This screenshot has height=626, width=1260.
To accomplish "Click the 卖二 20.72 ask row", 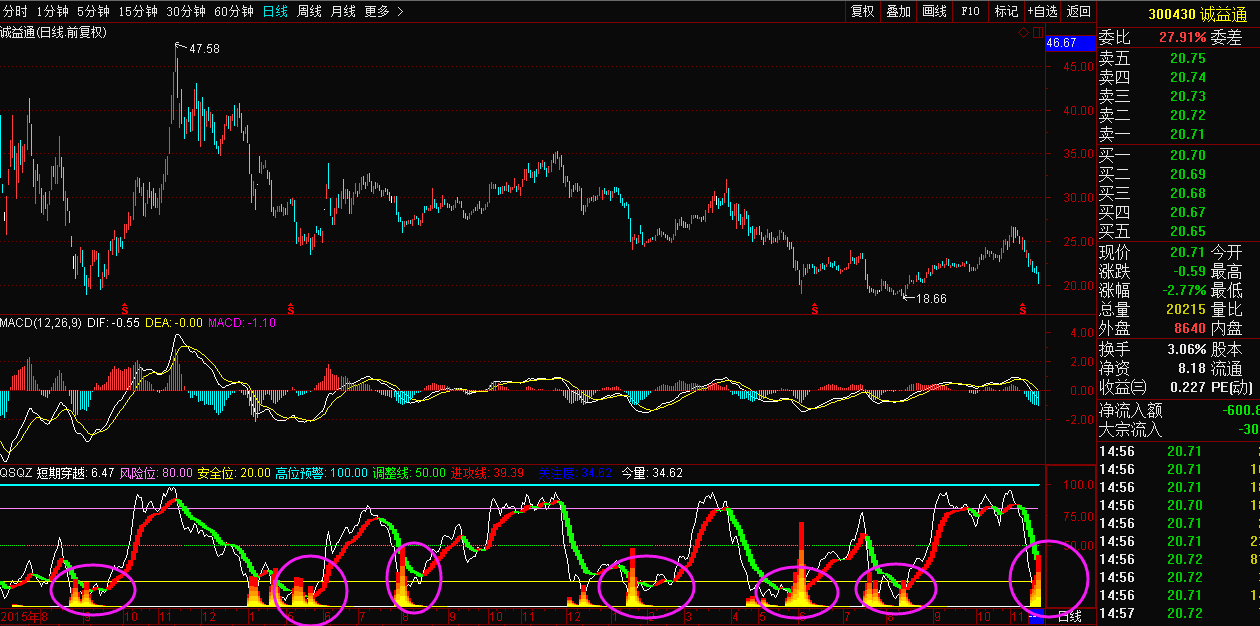I will pos(1179,115).
